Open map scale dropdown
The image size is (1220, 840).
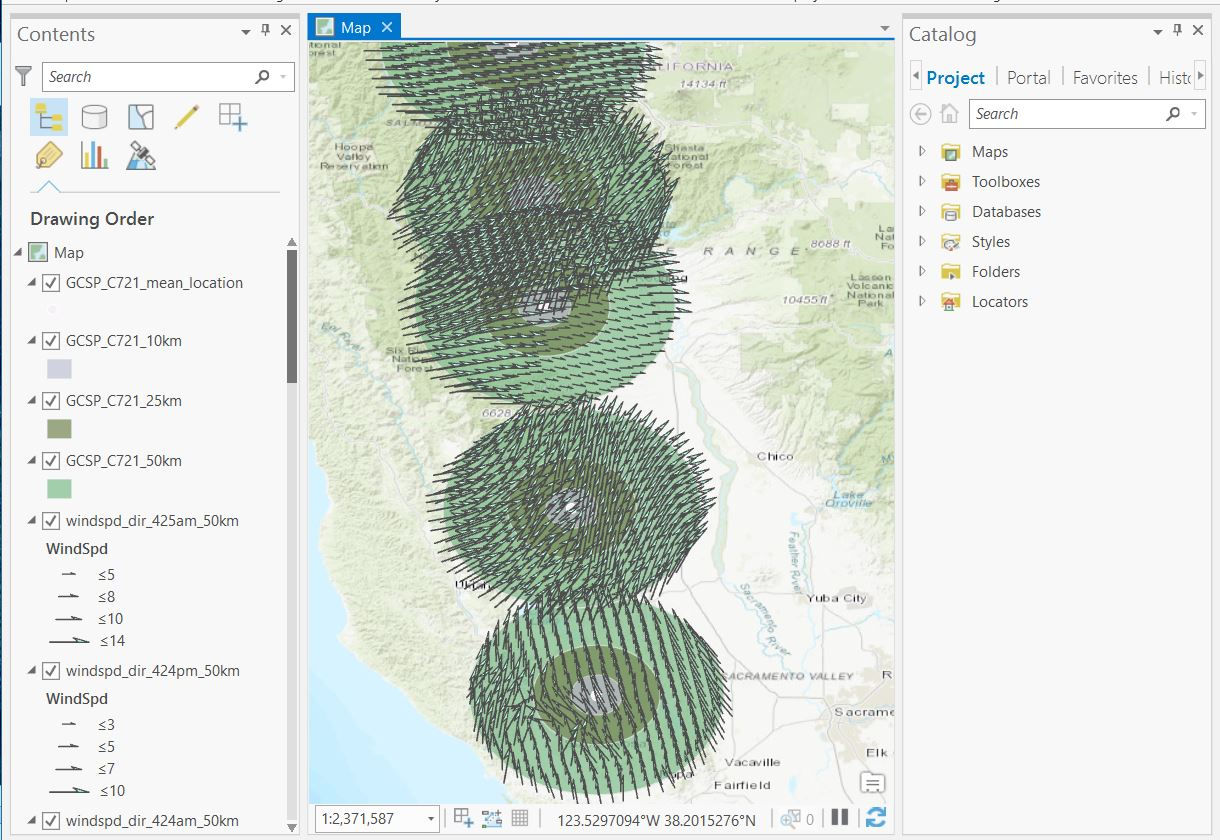pyautogui.click(x=431, y=819)
